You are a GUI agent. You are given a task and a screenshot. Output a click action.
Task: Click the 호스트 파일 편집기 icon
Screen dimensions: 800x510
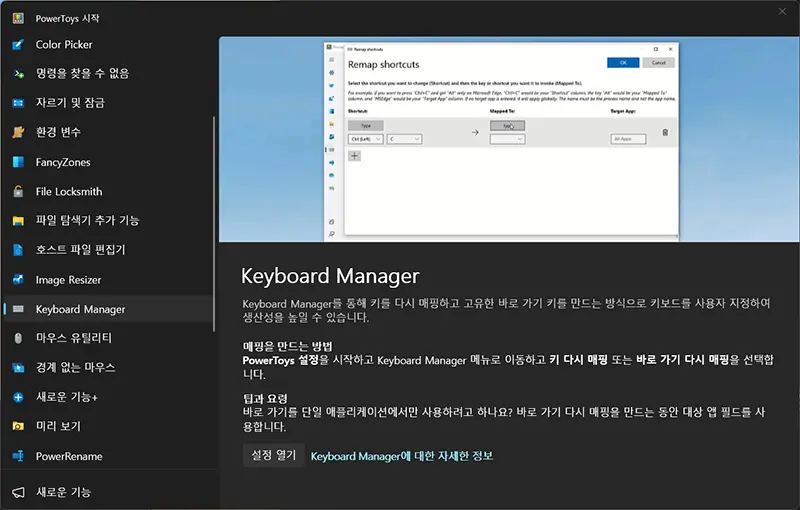(18, 250)
